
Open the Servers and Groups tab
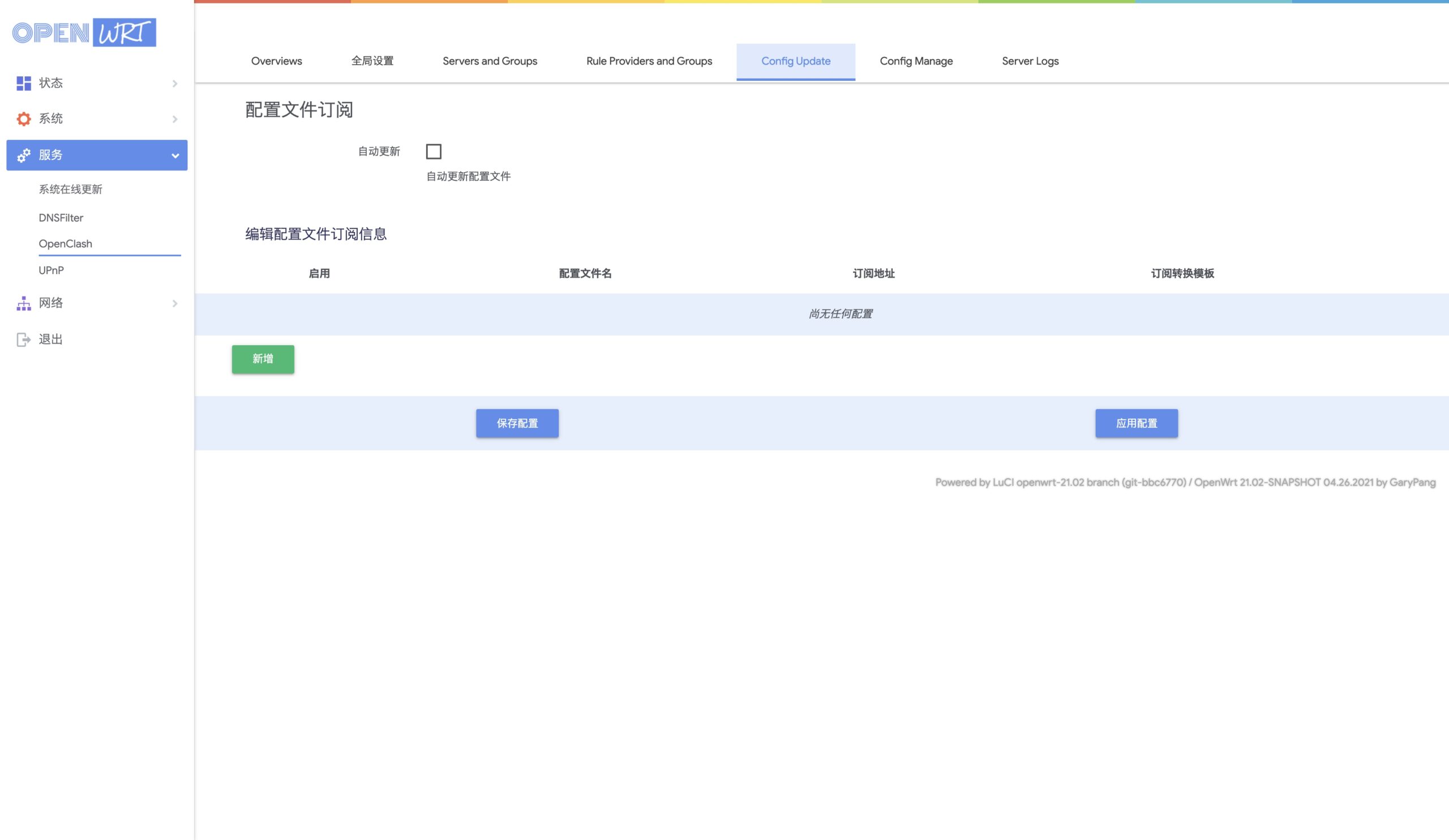(x=490, y=61)
